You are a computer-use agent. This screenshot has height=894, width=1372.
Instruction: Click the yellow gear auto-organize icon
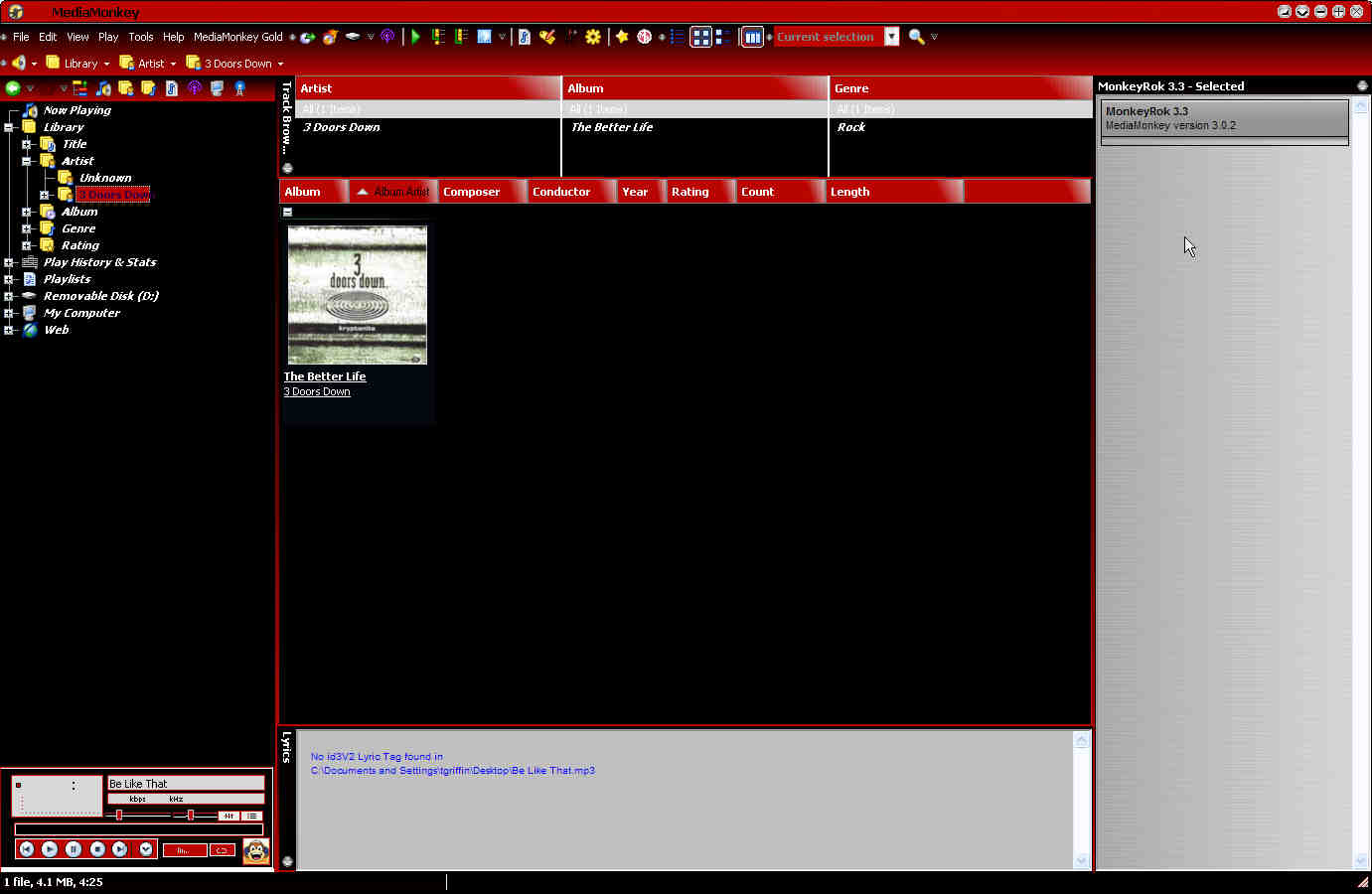click(x=593, y=37)
